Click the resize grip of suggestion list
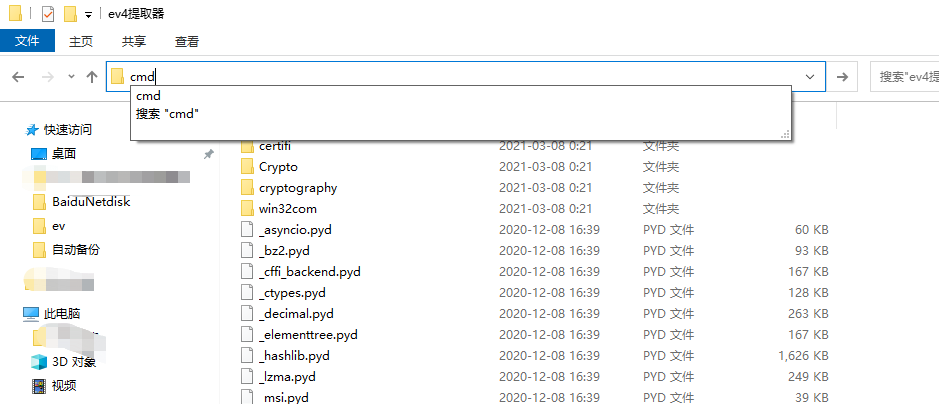This screenshot has width=939, height=404. point(785,135)
